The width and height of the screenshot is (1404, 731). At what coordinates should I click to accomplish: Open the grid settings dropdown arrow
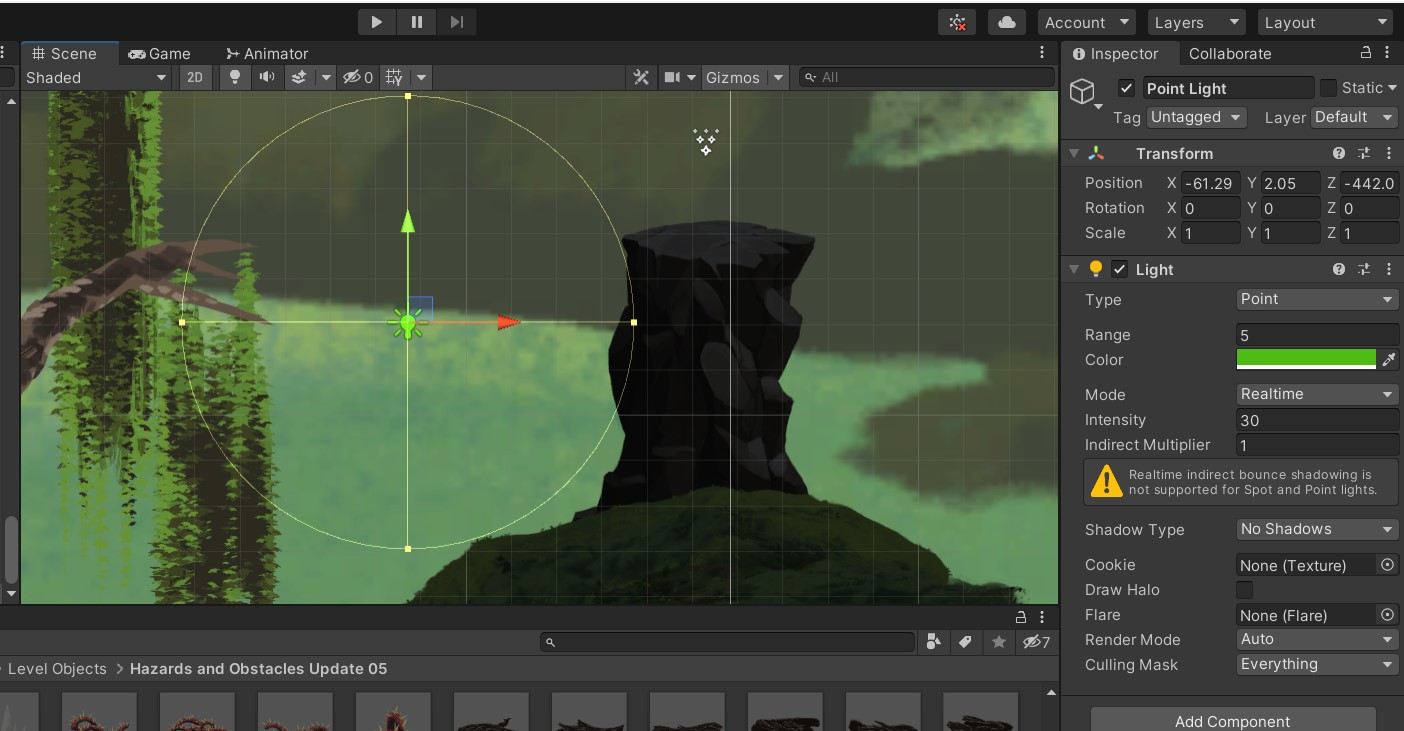pyautogui.click(x=422, y=78)
